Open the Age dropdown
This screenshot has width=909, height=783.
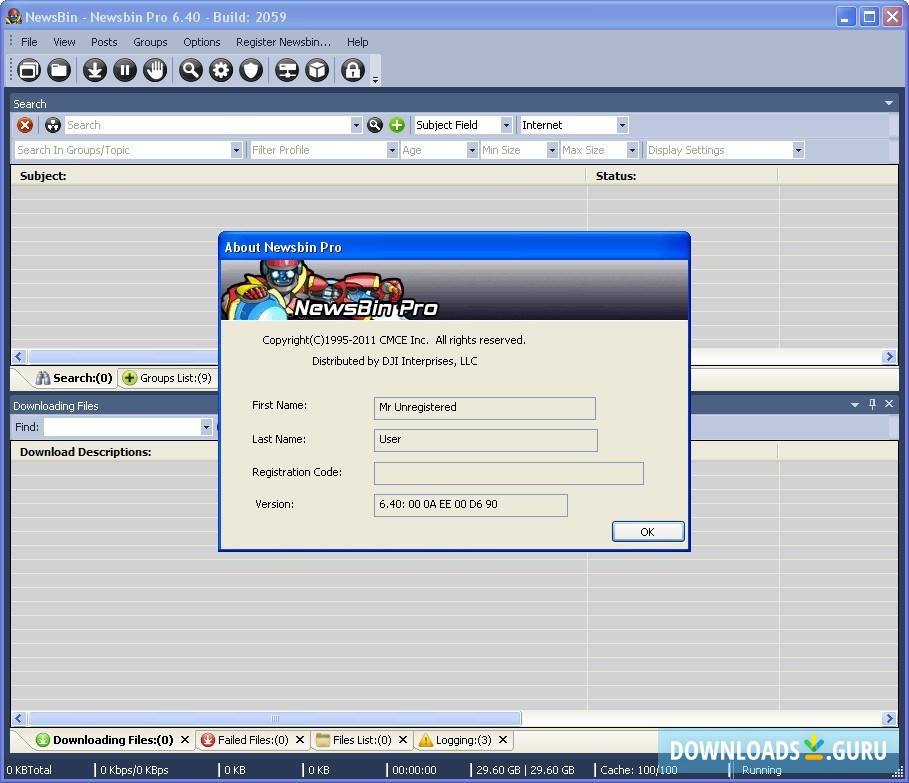tap(472, 150)
